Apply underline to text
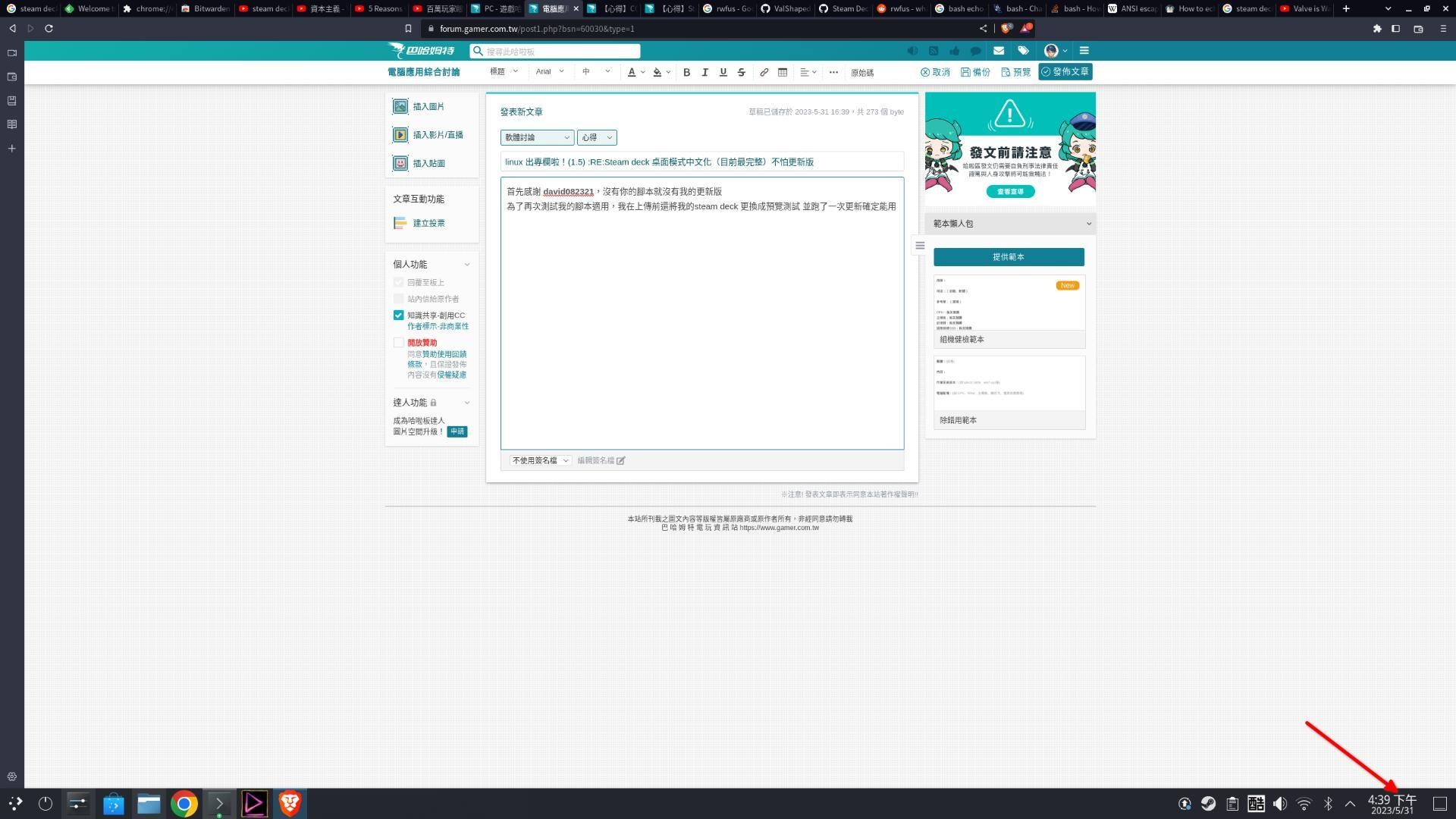The height and width of the screenshot is (819, 1456). [723, 72]
